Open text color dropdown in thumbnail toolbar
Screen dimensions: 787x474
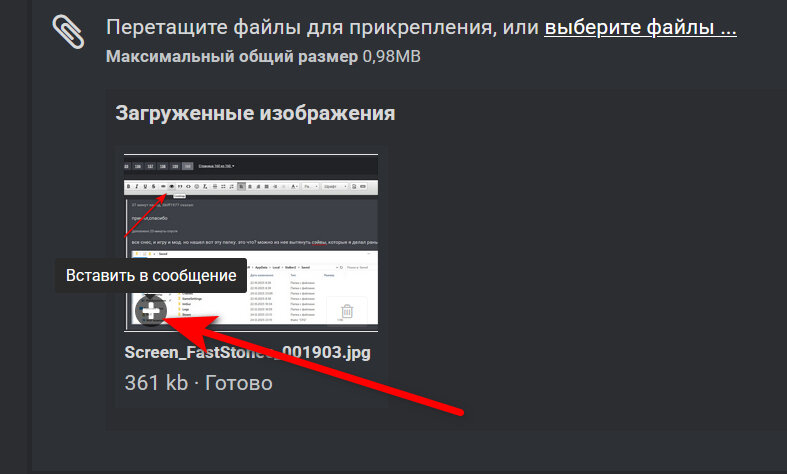(295, 186)
